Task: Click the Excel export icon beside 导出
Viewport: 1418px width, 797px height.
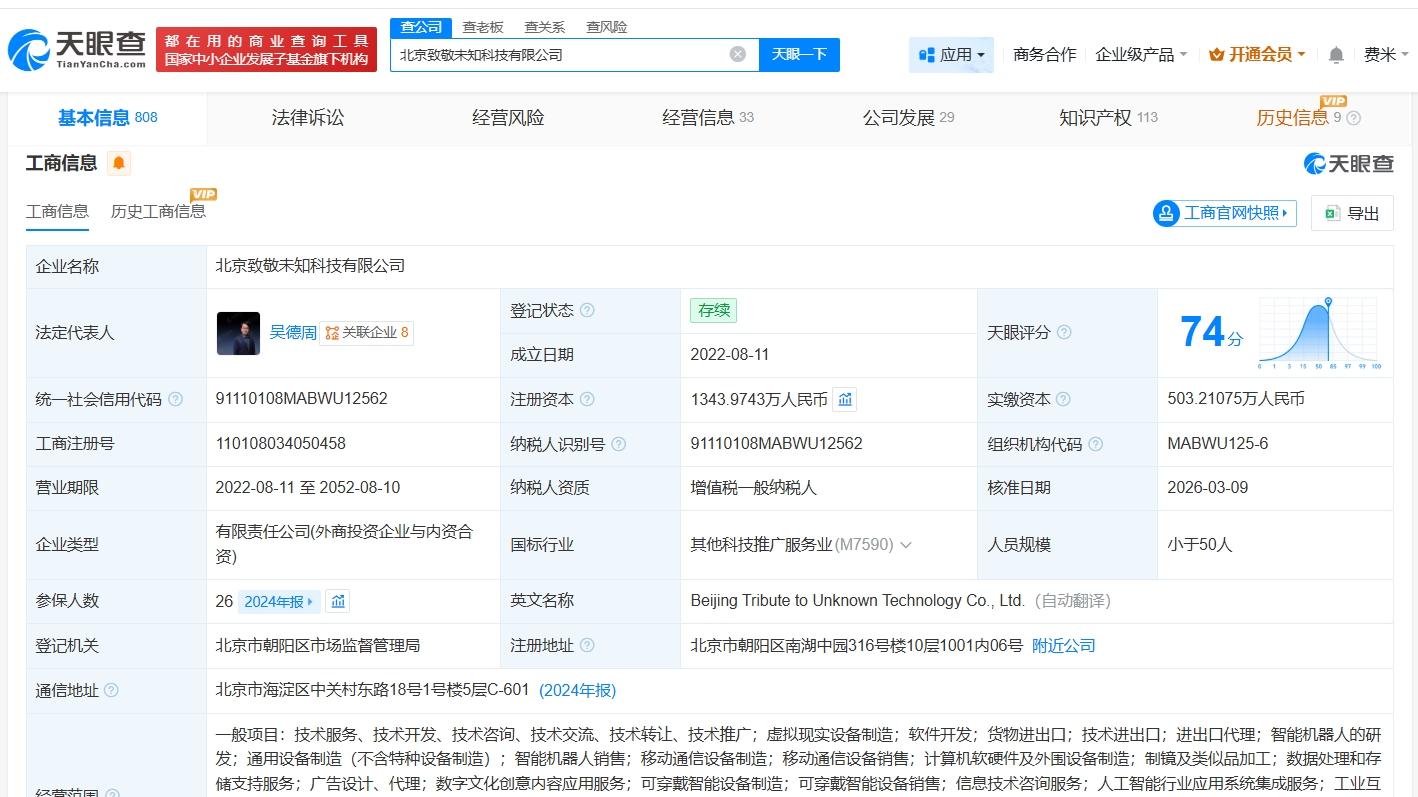Action: pos(1330,213)
